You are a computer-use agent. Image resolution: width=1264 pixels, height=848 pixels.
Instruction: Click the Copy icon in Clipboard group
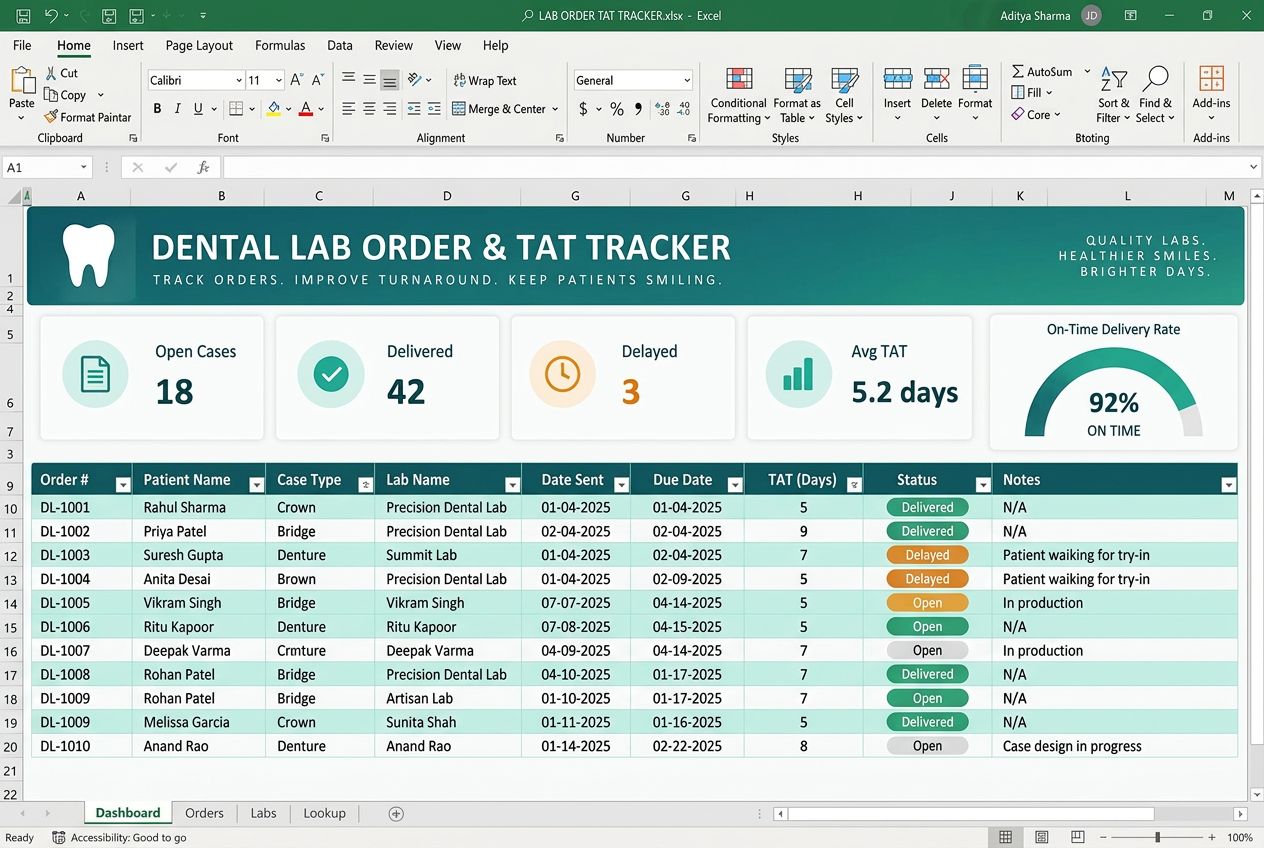[x=51, y=95]
